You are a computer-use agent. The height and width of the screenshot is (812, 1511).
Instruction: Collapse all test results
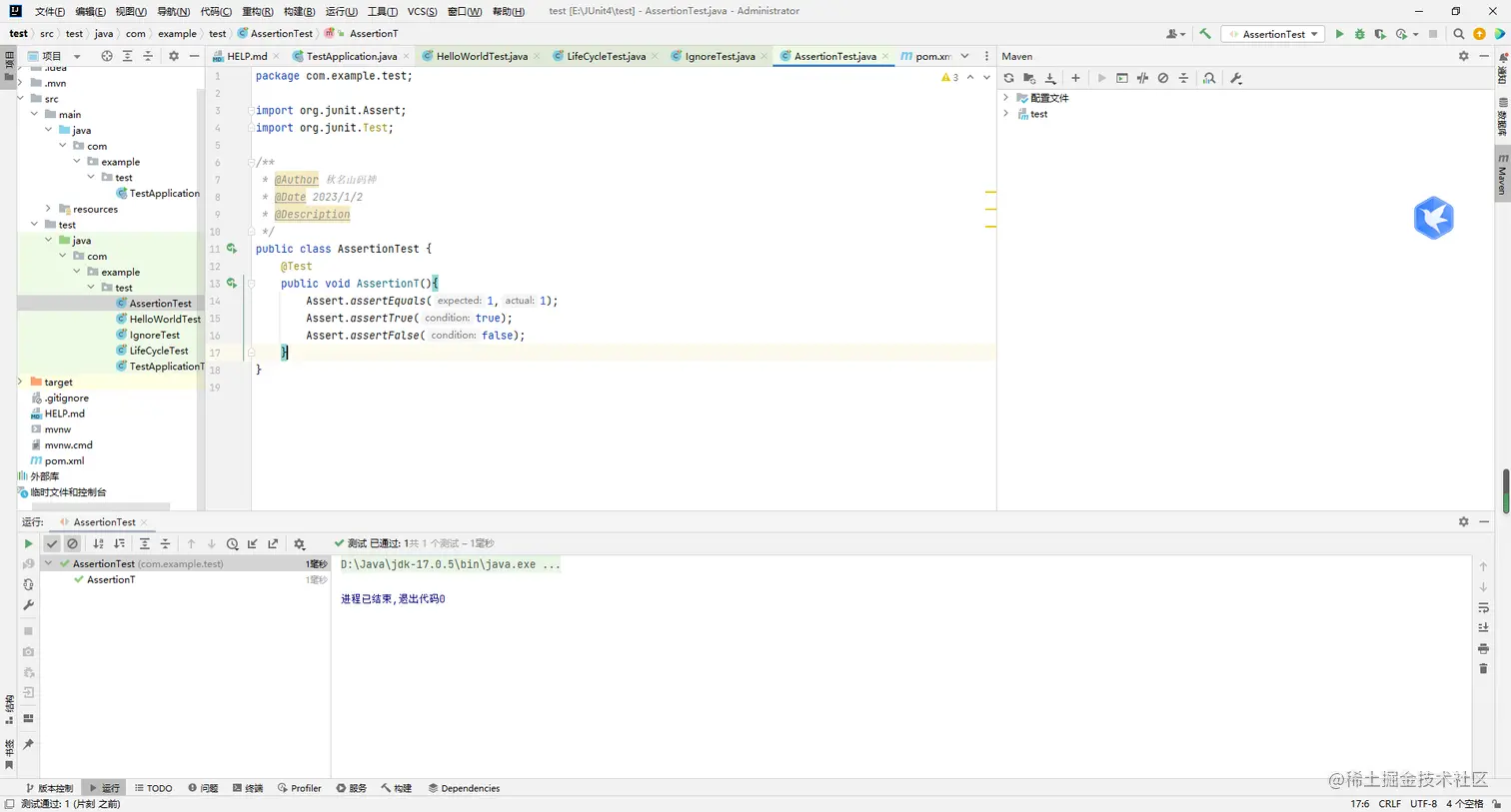pyautogui.click(x=165, y=543)
